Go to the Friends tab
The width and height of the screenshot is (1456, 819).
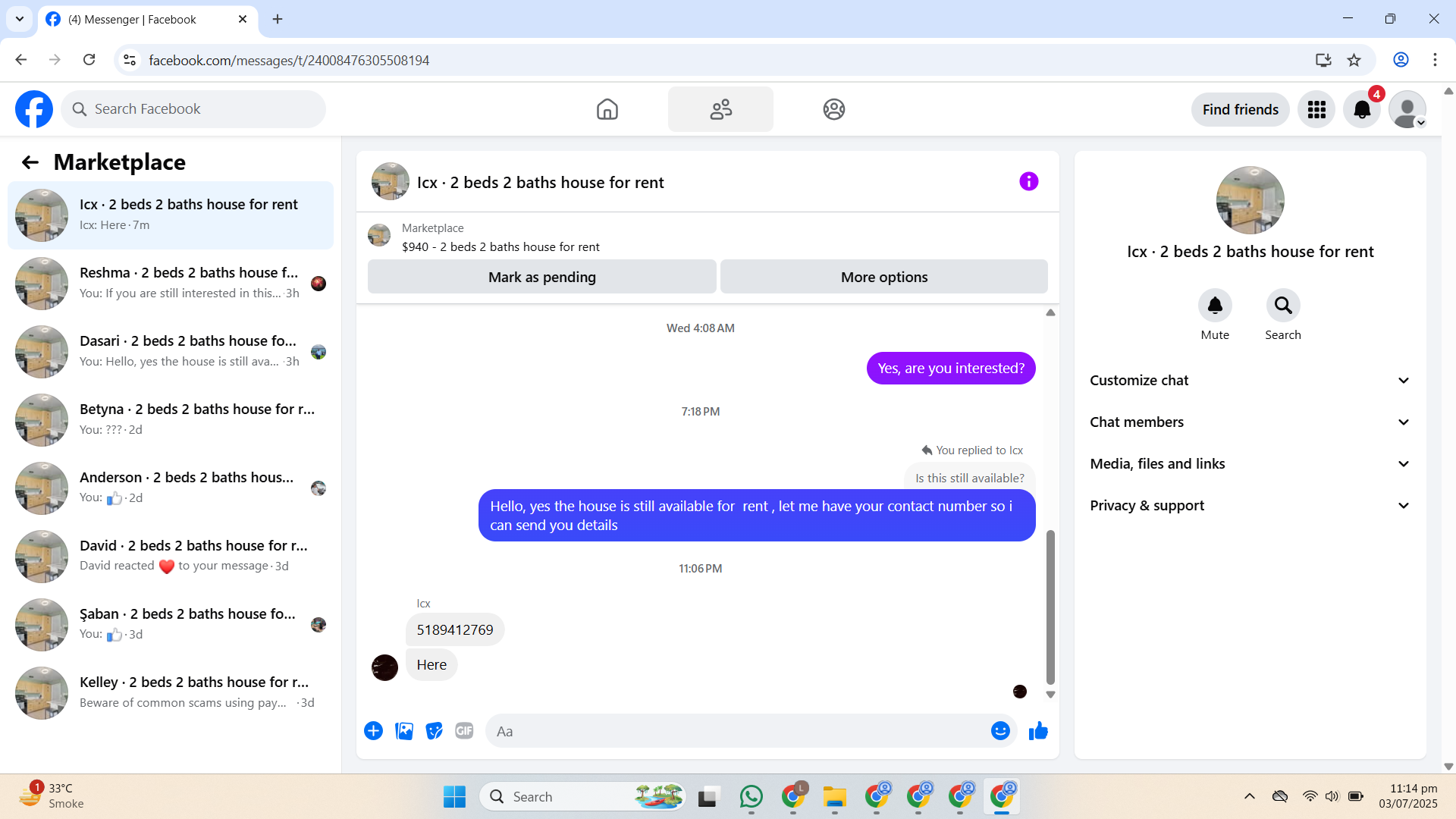click(x=720, y=110)
